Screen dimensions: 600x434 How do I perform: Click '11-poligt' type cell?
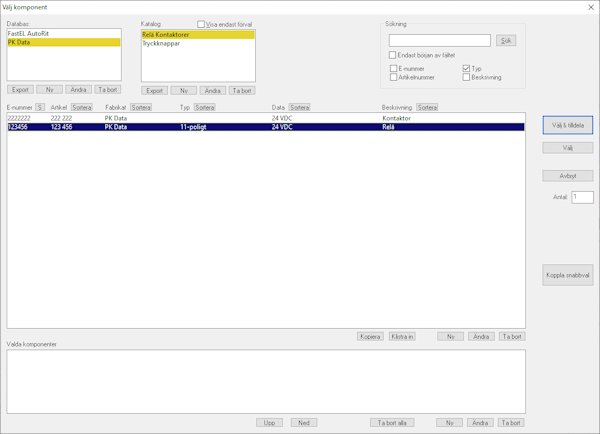193,127
